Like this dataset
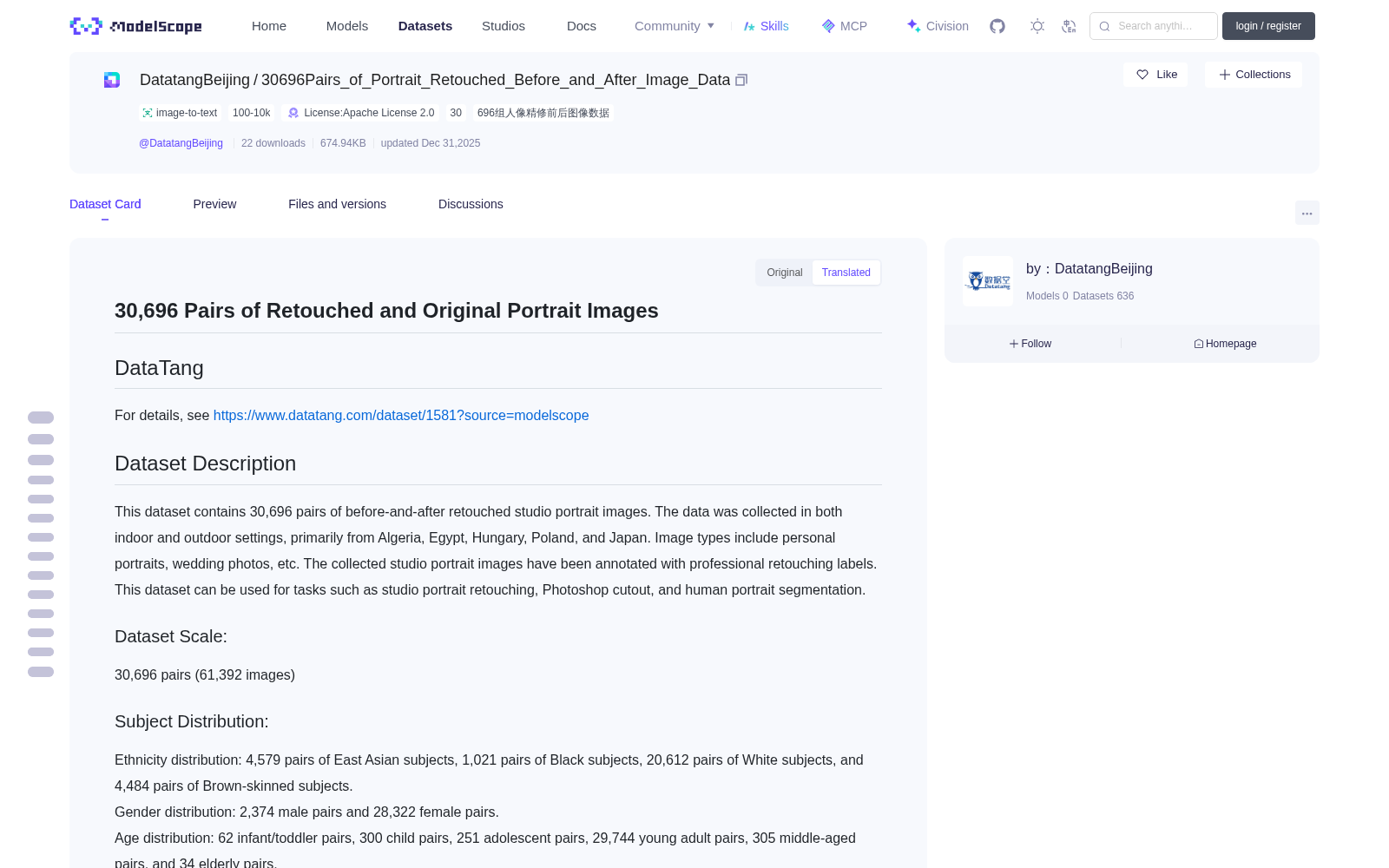 coord(1155,75)
